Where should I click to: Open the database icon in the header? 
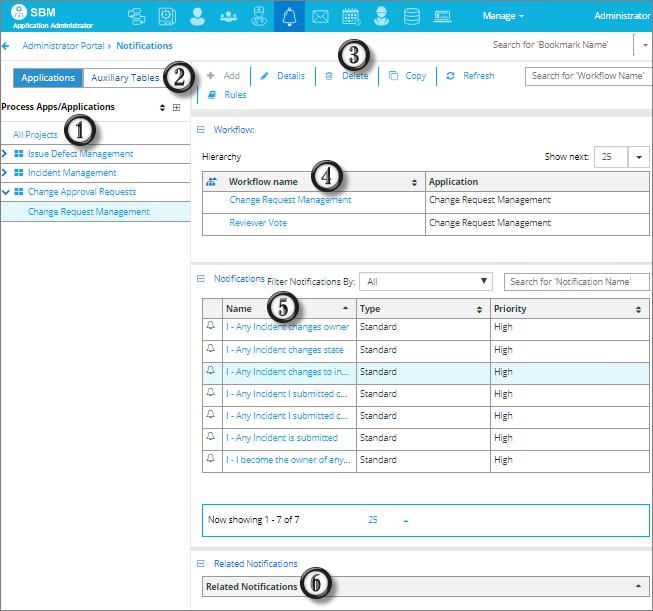pyautogui.click(x=411, y=17)
